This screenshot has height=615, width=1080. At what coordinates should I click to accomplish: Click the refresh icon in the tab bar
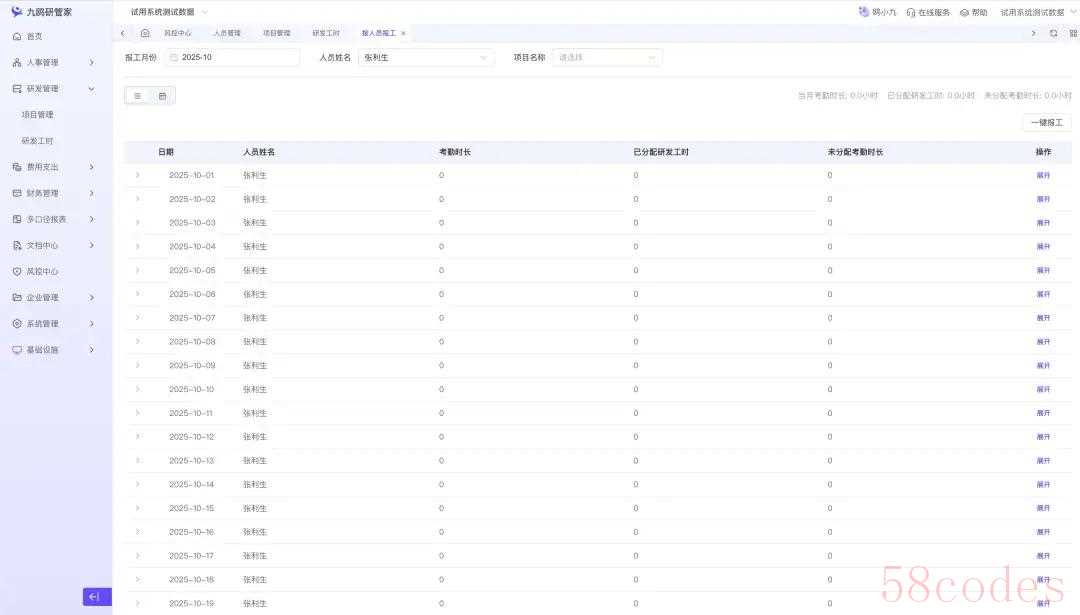[1053, 33]
